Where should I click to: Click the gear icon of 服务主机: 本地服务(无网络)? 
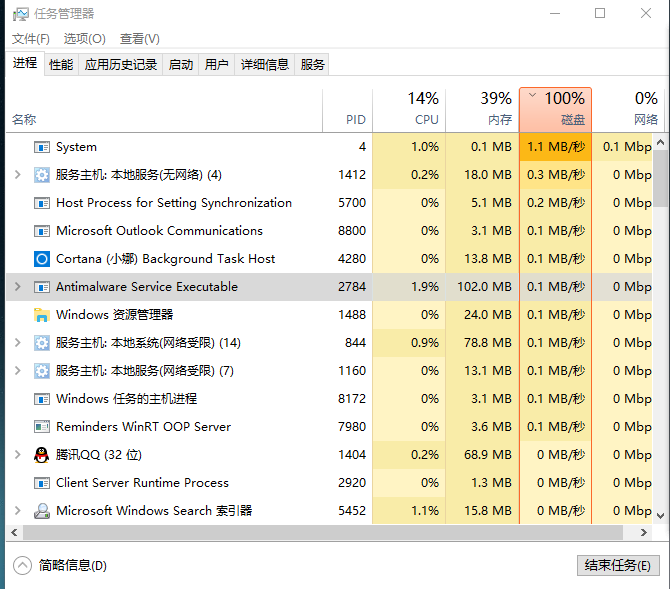click(x=41, y=175)
